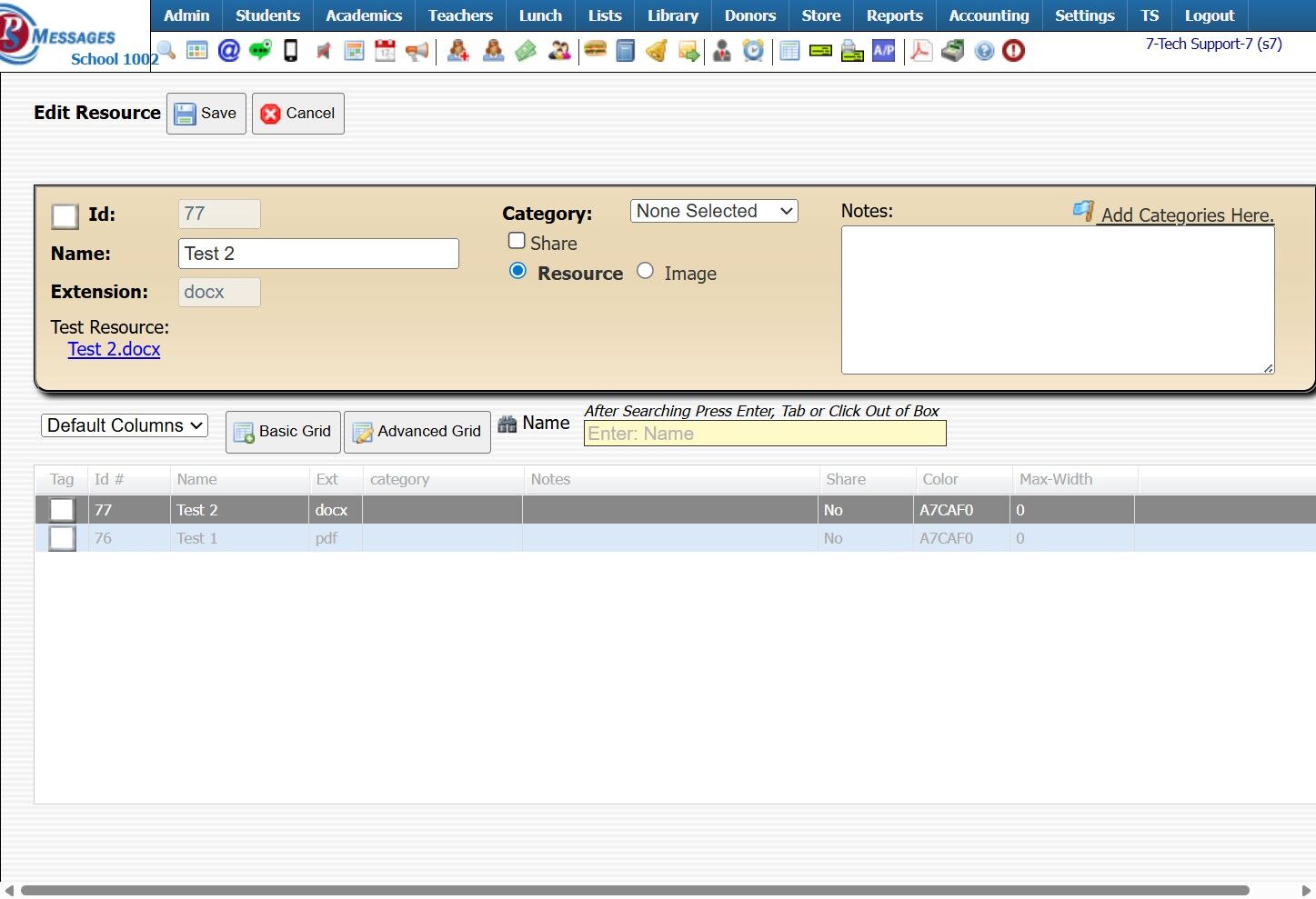
Task: Open the hamburger lunch icon
Action: 596,50
